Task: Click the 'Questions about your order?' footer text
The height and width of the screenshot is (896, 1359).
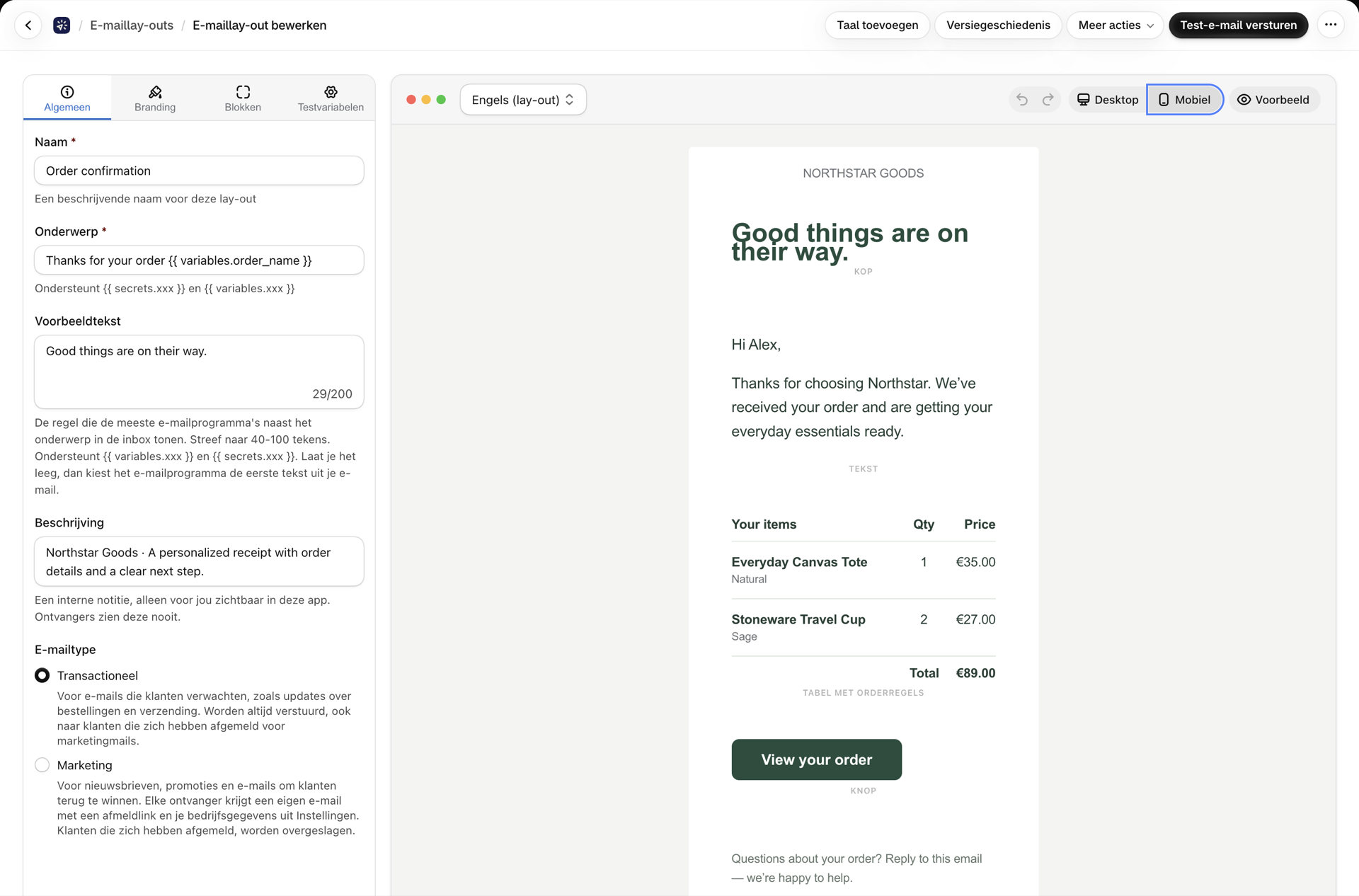Action: (856, 868)
